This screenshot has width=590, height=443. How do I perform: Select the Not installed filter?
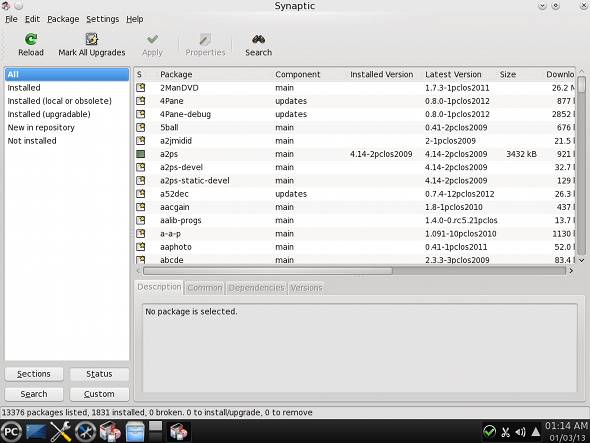[67, 141]
